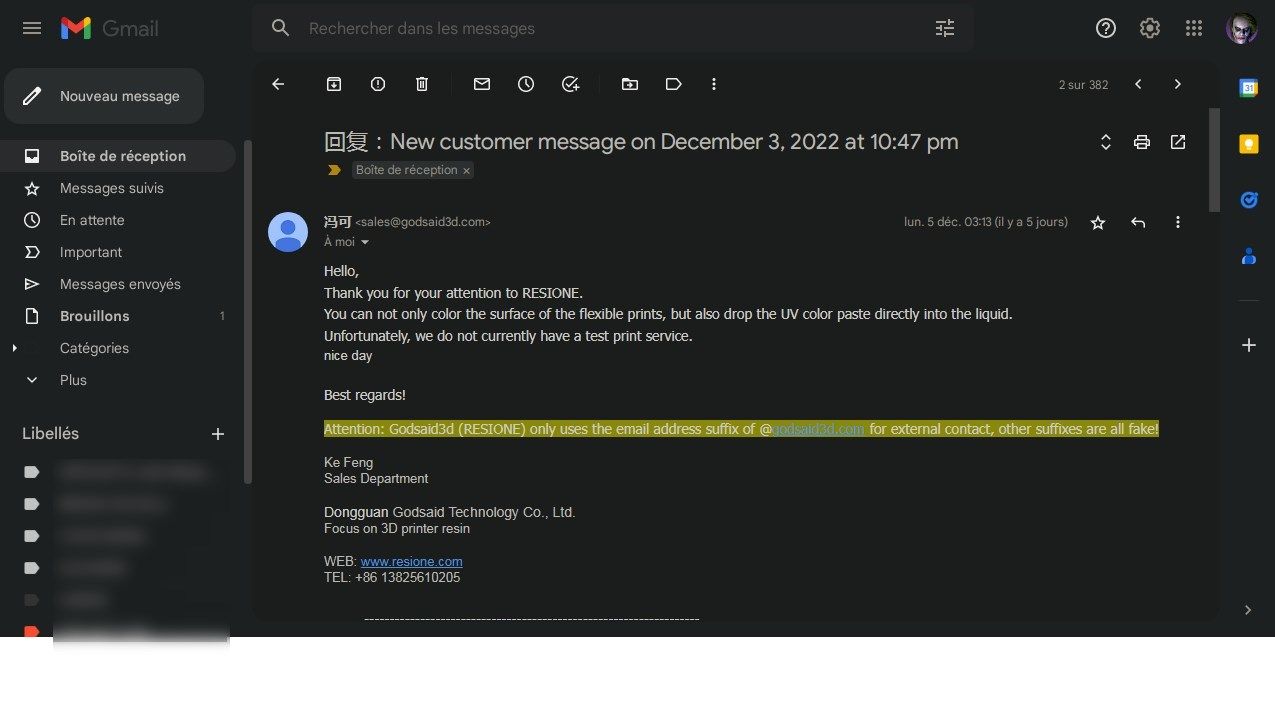Delete this message with trash icon
The image size is (1275, 704).
tap(422, 85)
